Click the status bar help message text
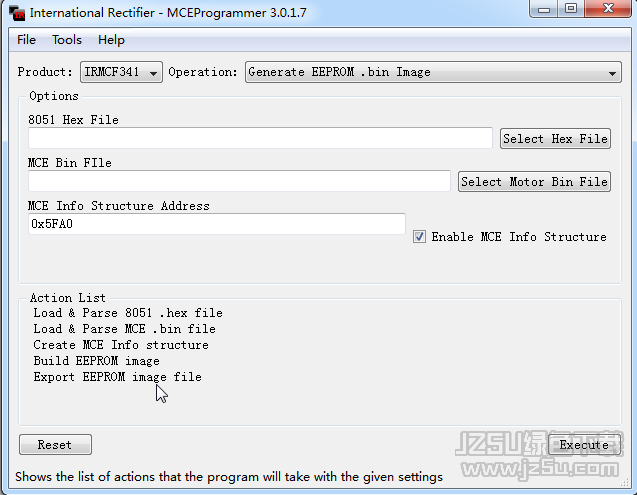Viewport: 637px width, 495px height. (x=229, y=476)
